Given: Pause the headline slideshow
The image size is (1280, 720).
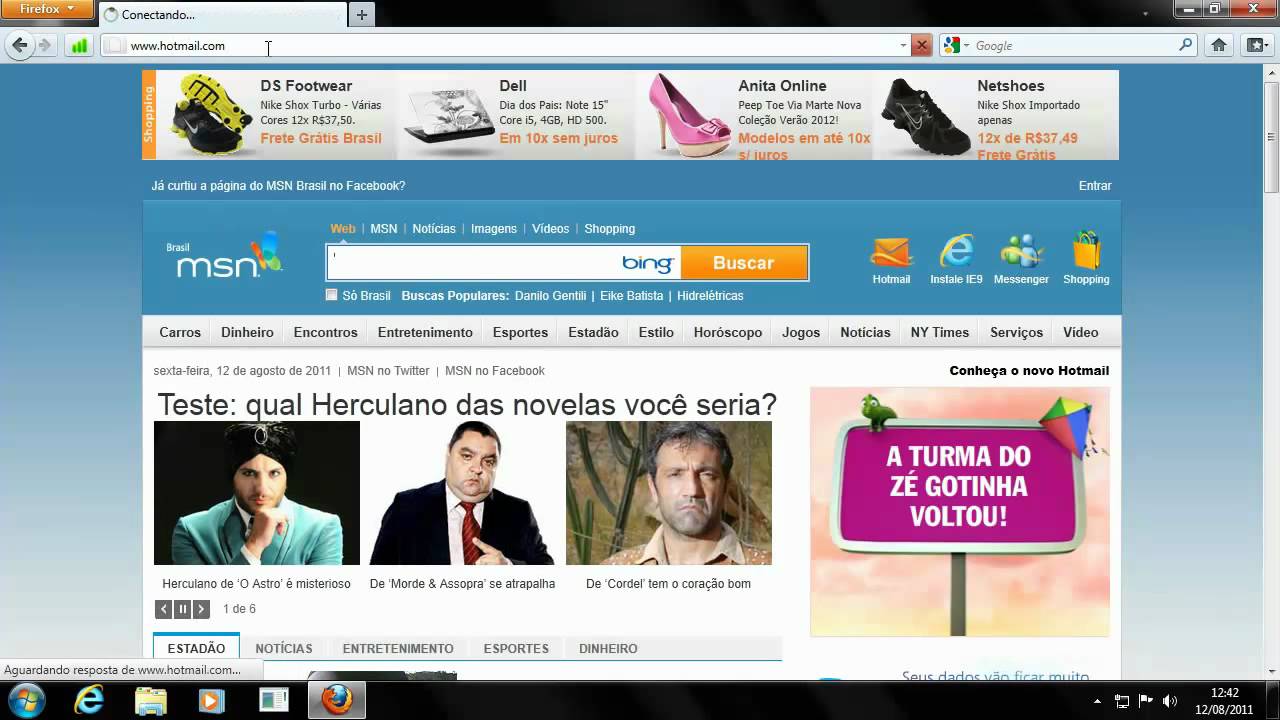Looking at the screenshot, I should coord(183,609).
